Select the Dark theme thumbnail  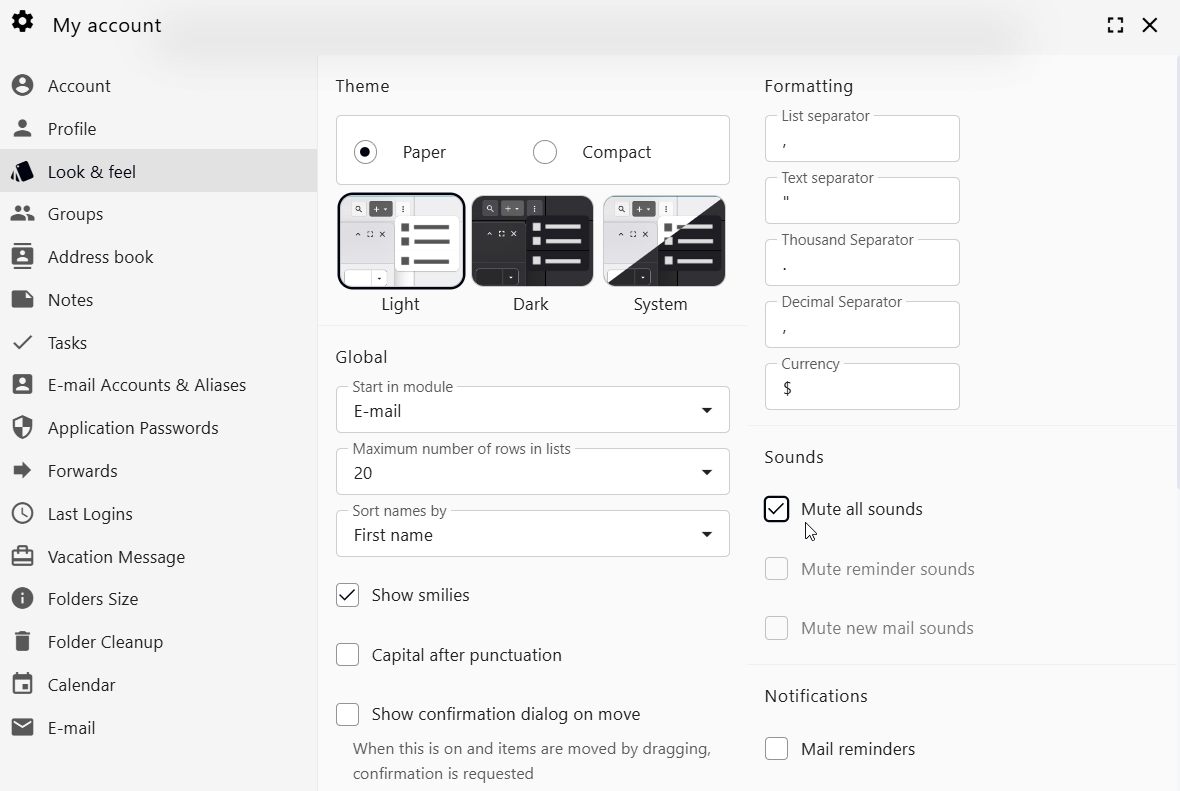point(531,240)
